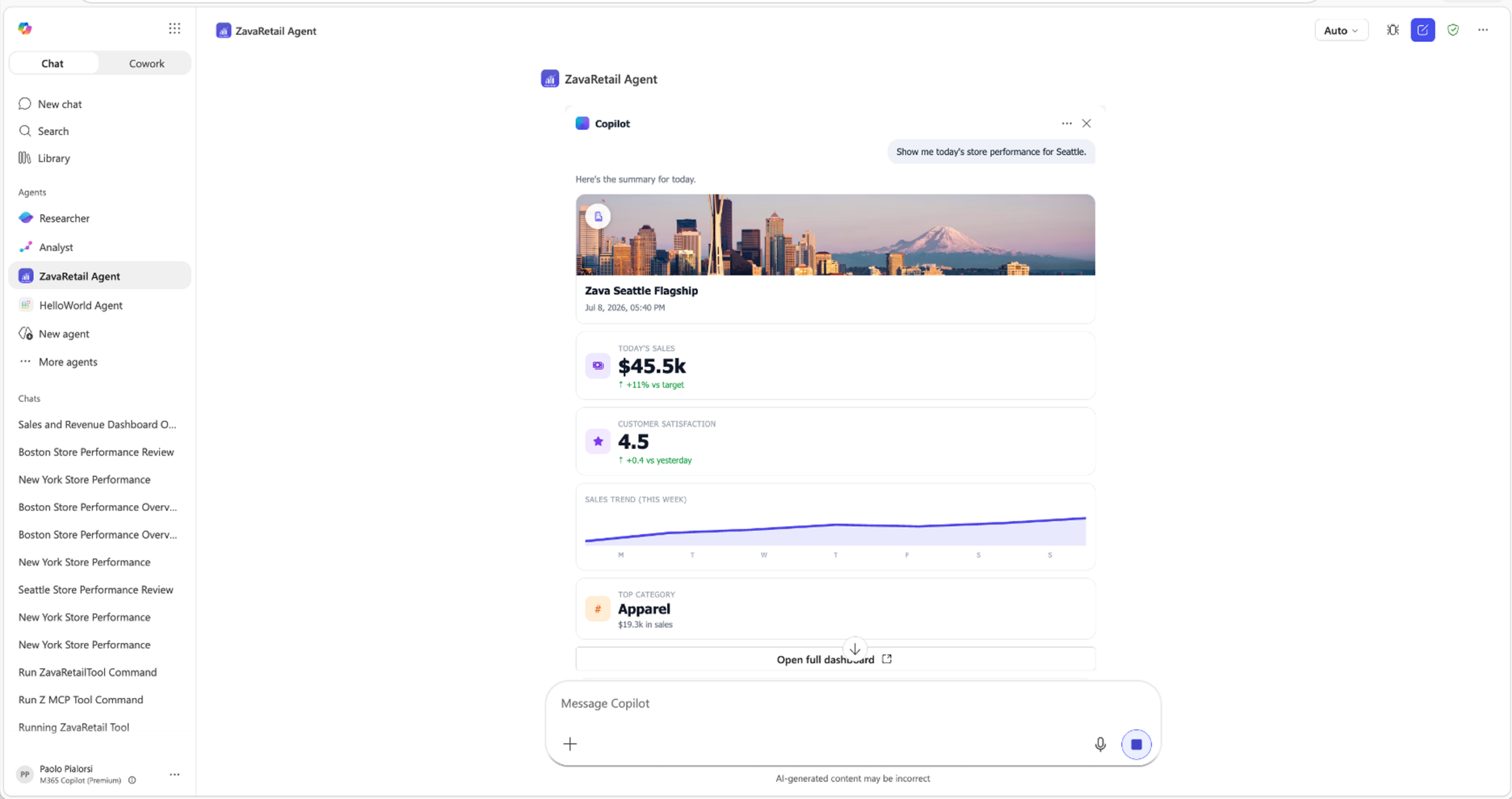The image size is (1512, 799).
Task: Click the bug debug icon in top bar
Action: 1393,30
